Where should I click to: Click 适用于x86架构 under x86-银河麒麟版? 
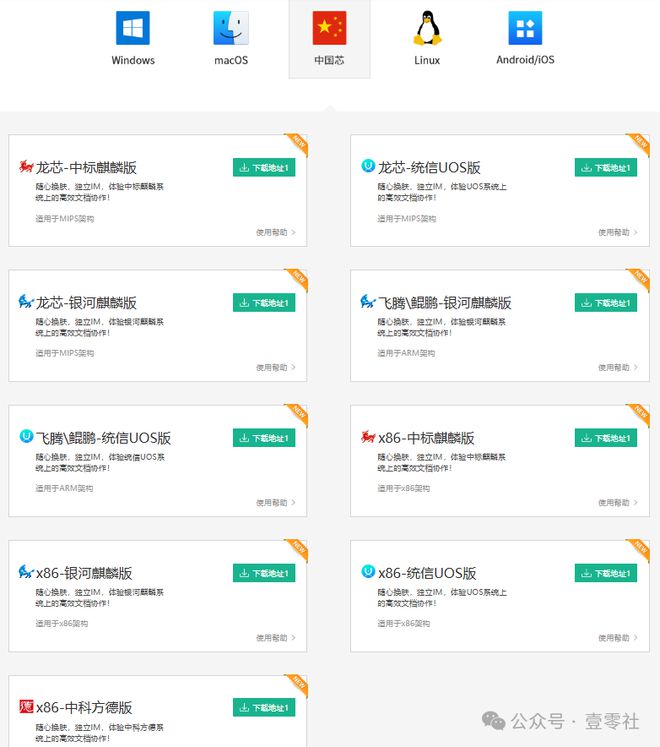[x=61, y=624]
